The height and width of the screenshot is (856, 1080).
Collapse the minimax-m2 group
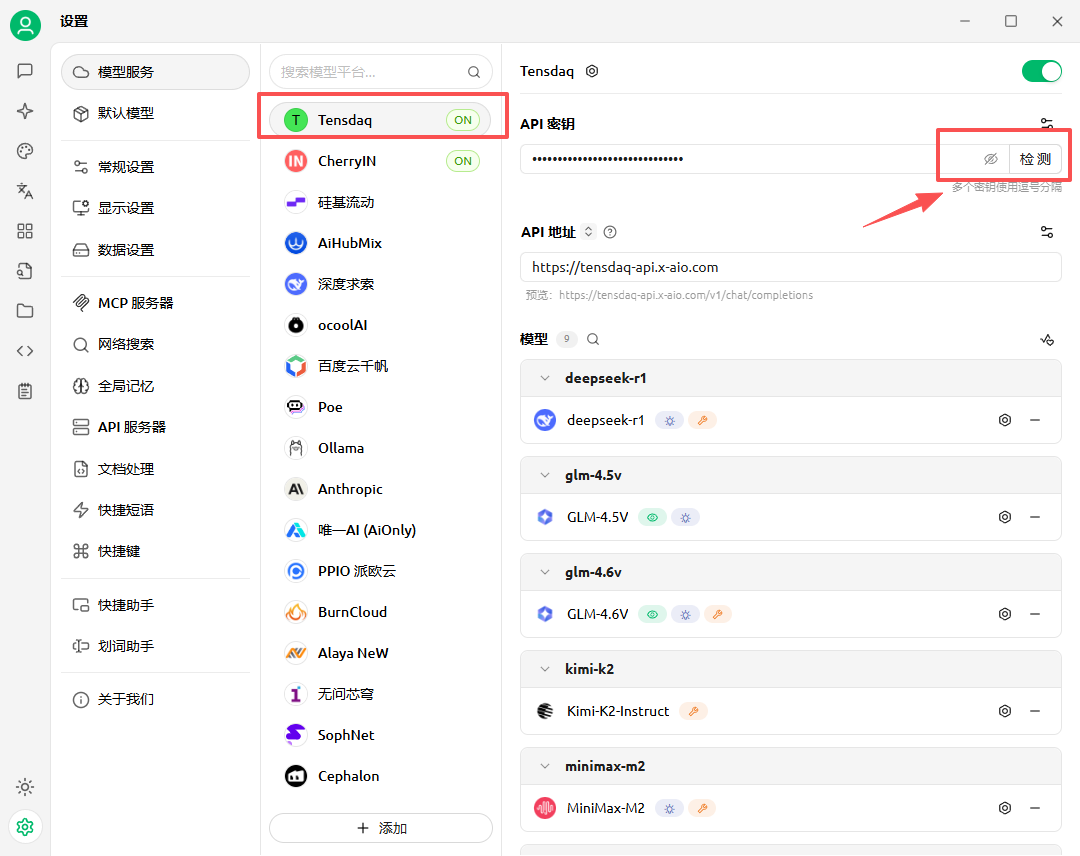[545, 766]
